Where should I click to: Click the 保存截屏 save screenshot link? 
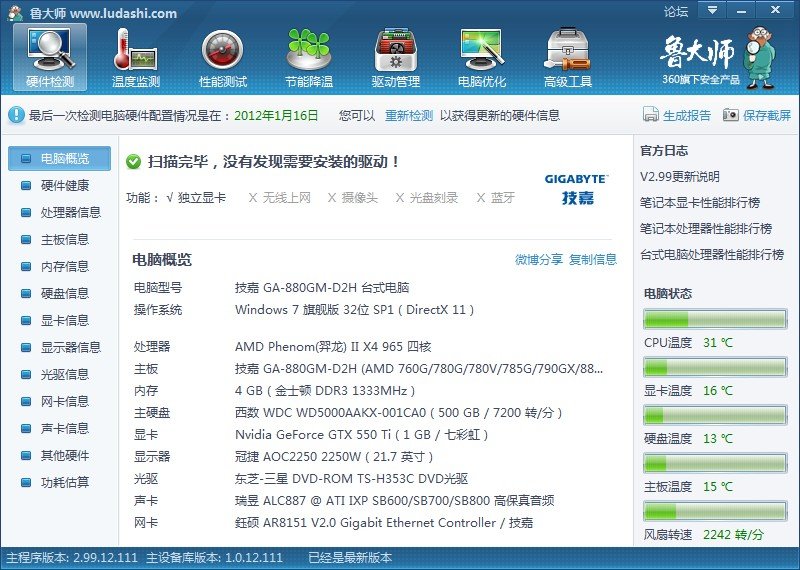pos(767,115)
